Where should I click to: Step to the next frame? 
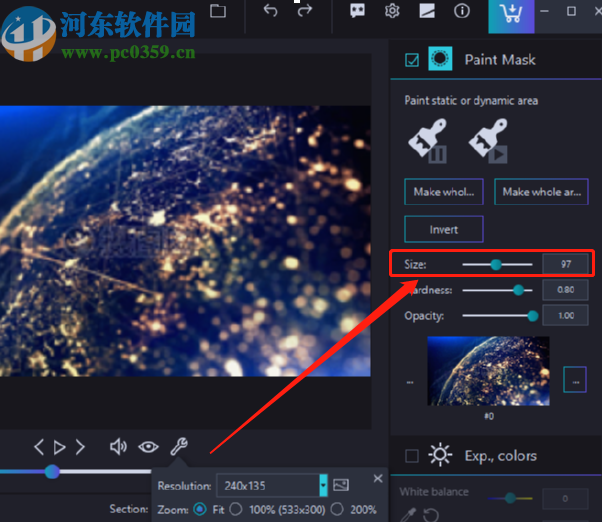coord(80,447)
